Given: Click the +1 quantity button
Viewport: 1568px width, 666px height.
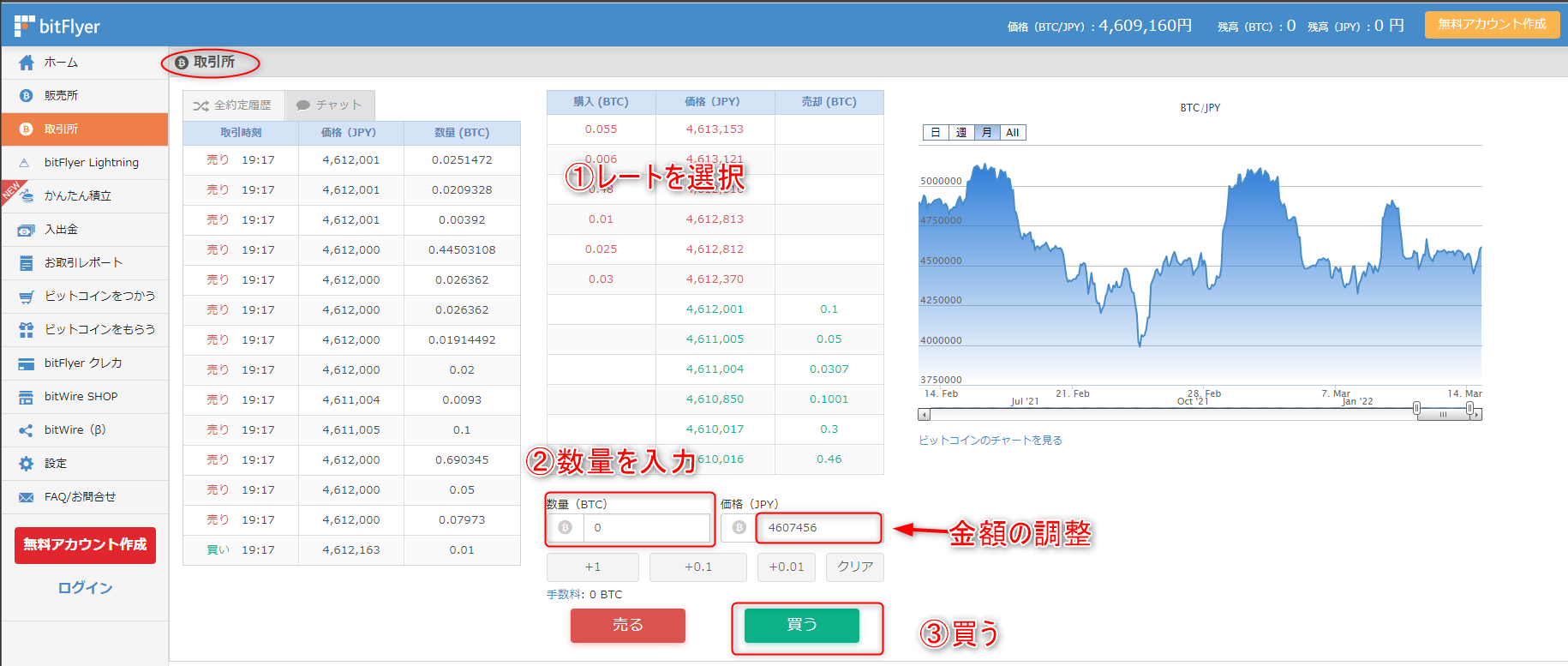Looking at the screenshot, I should coord(593,567).
